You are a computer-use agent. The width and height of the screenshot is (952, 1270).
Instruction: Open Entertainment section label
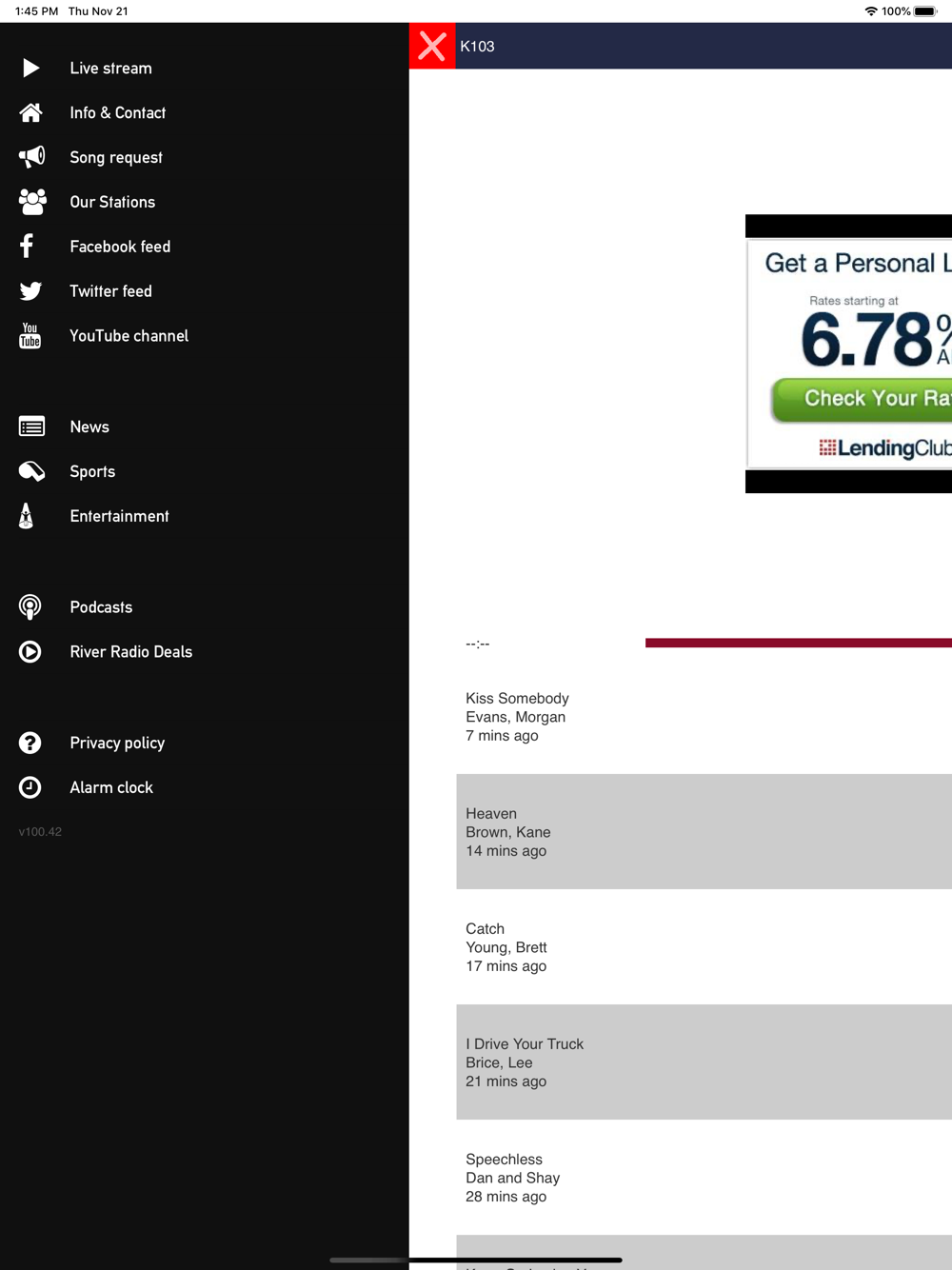pyautogui.click(x=119, y=516)
